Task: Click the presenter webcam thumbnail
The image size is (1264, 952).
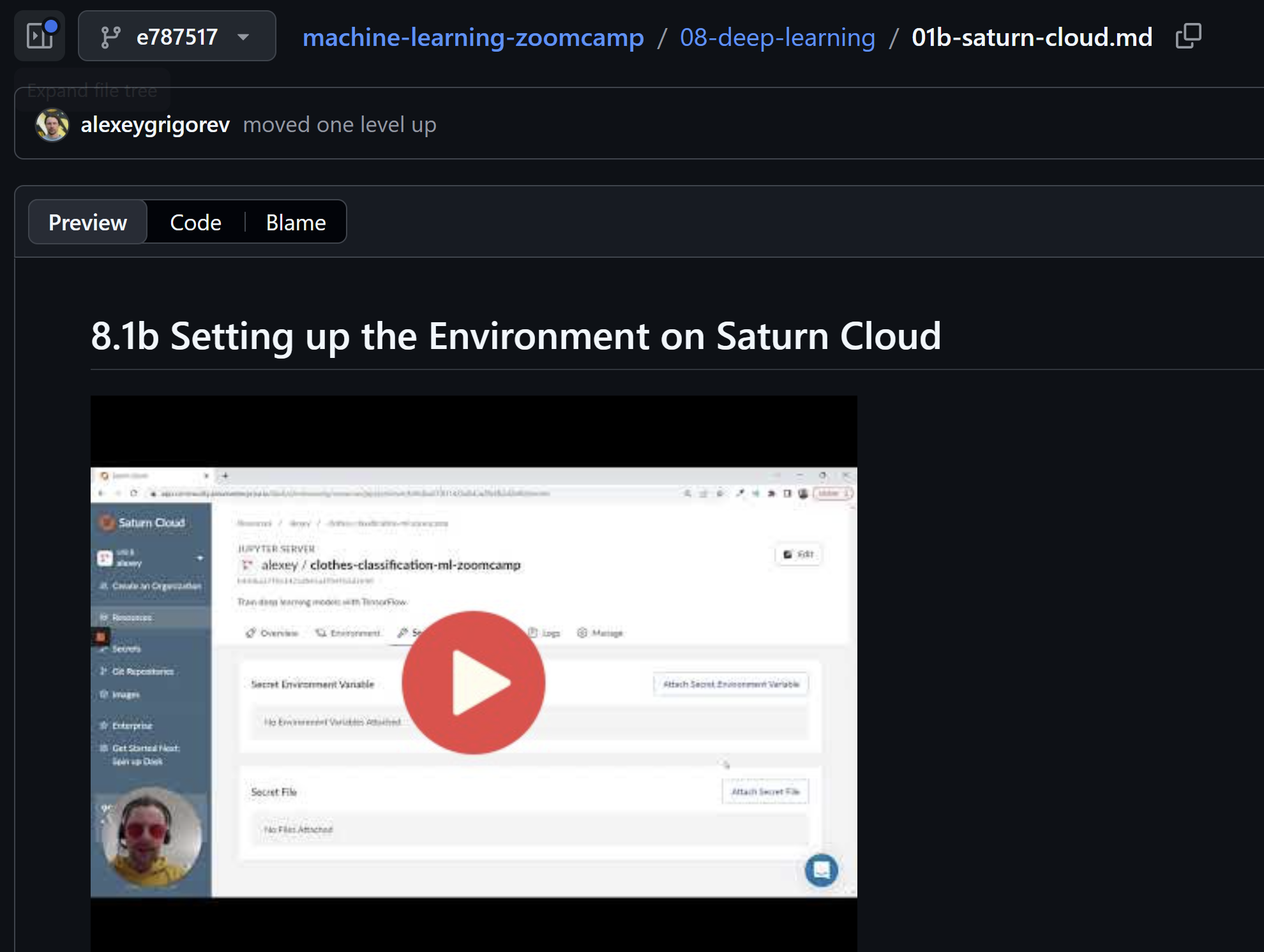Action: [x=152, y=837]
